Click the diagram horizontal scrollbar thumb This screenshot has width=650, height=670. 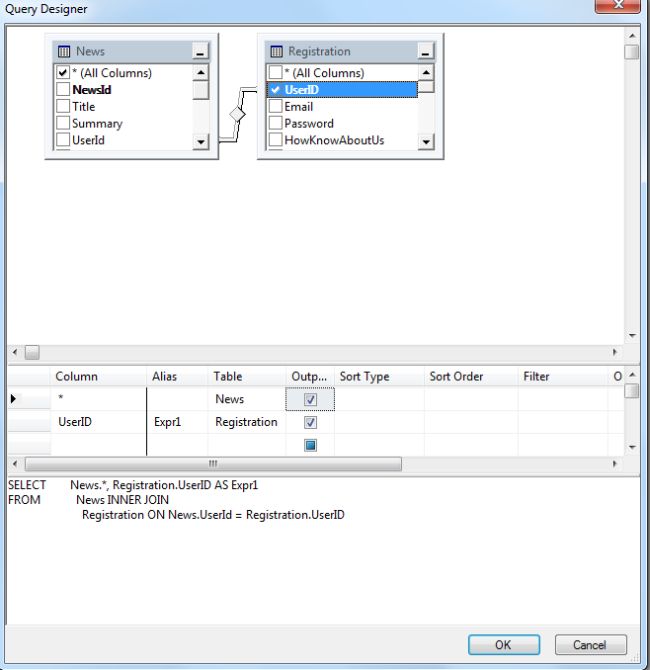click(x=32, y=353)
